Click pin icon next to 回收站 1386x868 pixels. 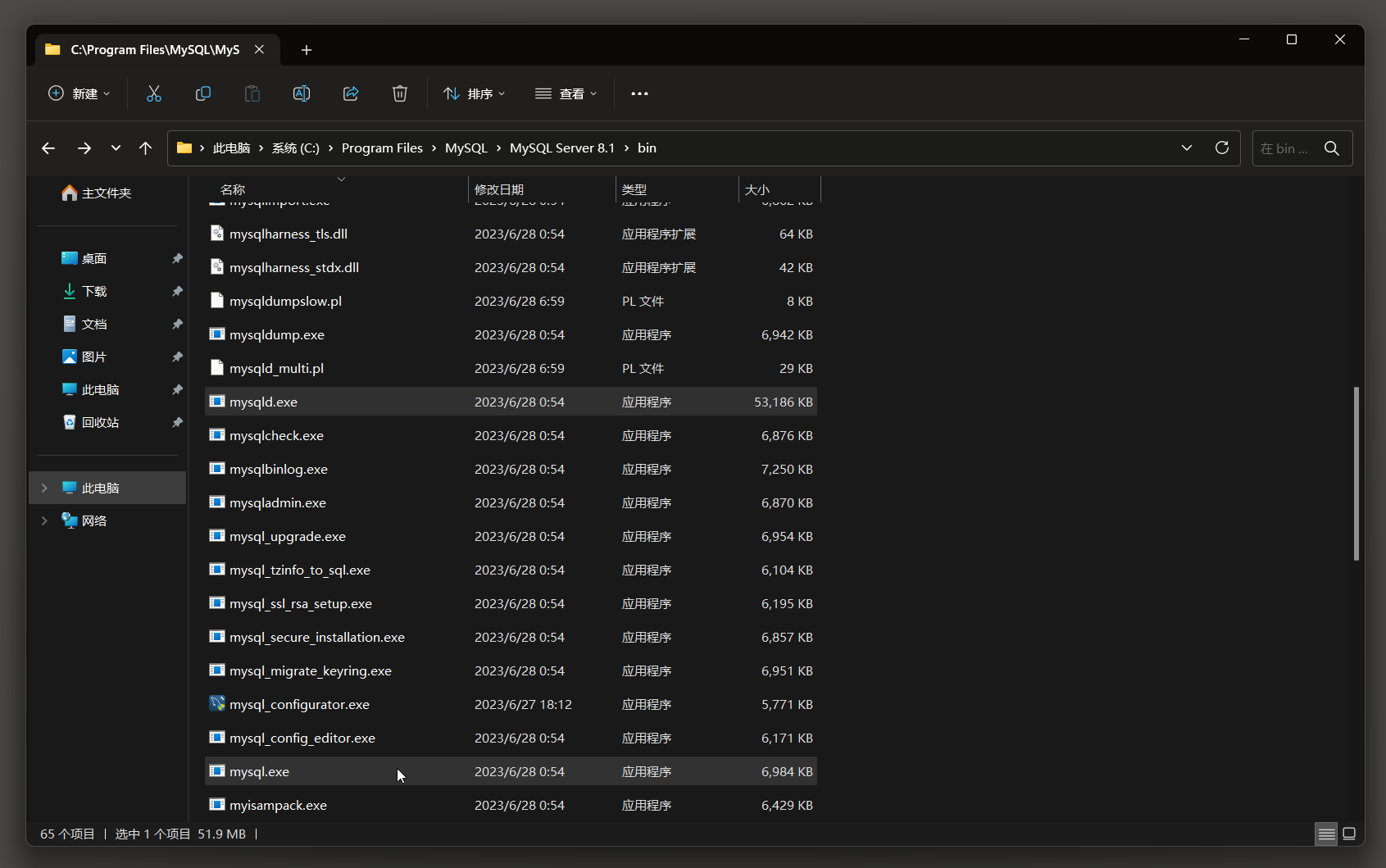click(177, 422)
